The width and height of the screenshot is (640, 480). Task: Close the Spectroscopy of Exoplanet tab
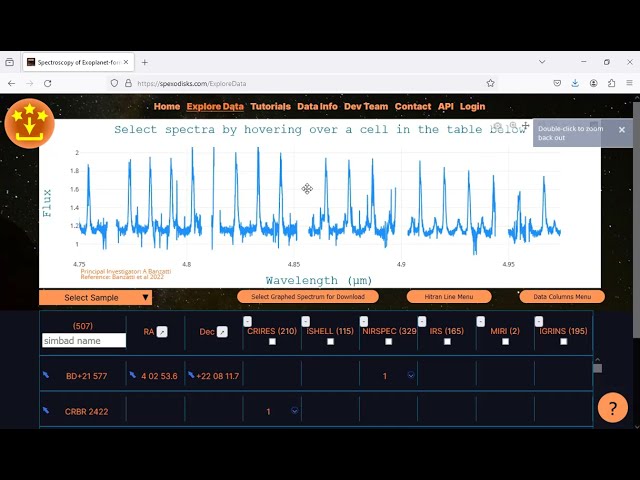[126, 62]
